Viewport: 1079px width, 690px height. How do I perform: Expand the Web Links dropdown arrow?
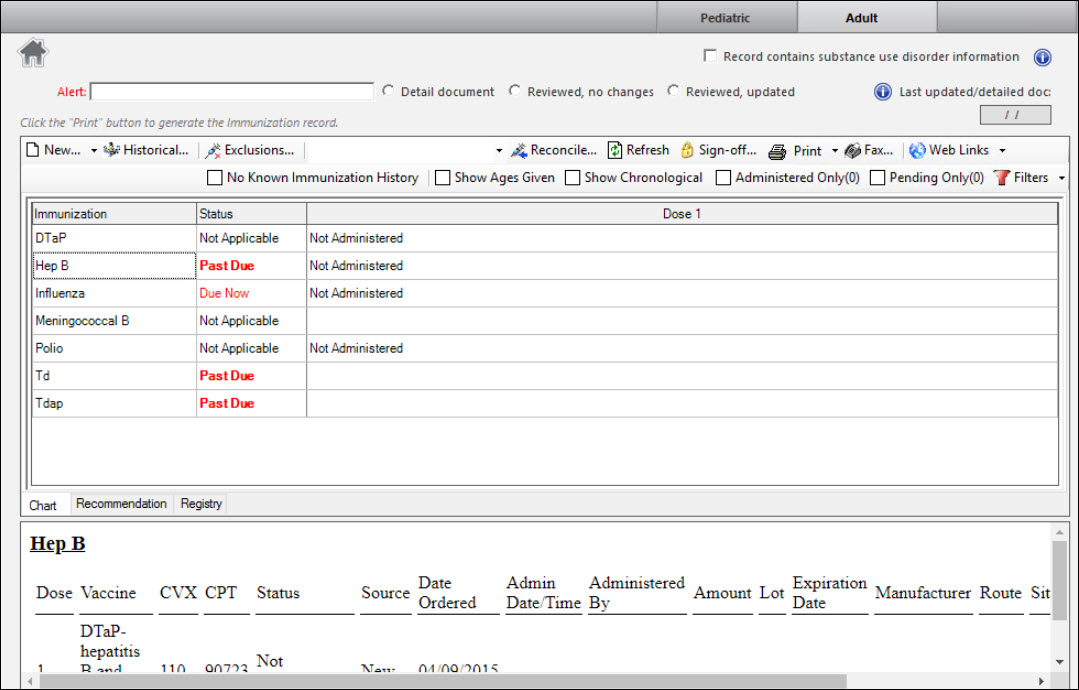click(1002, 151)
